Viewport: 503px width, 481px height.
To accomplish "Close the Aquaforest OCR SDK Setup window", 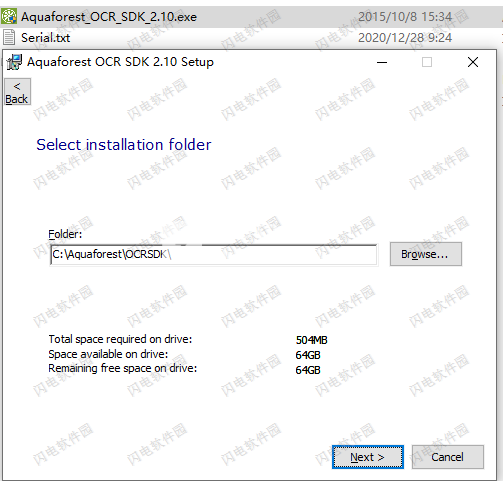I will [473, 62].
